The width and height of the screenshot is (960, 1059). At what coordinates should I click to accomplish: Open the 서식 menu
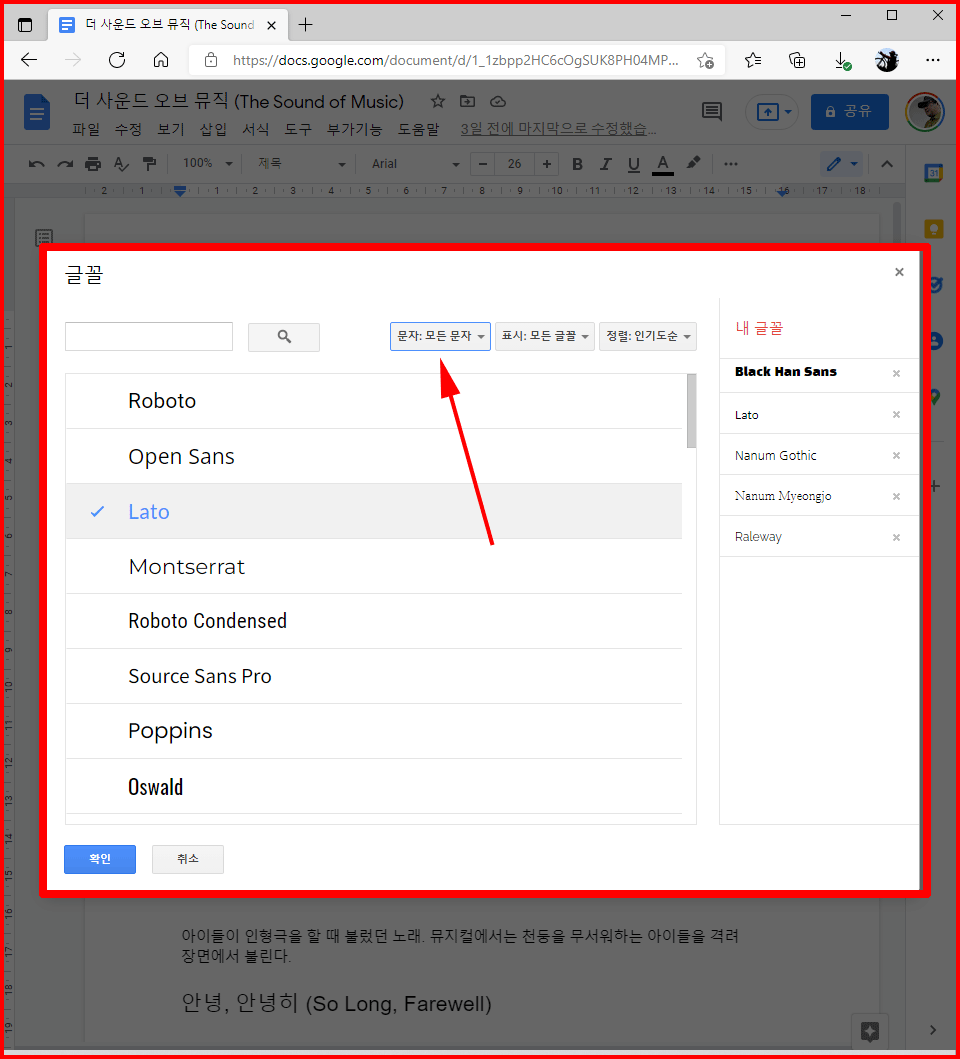pos(256,129)
